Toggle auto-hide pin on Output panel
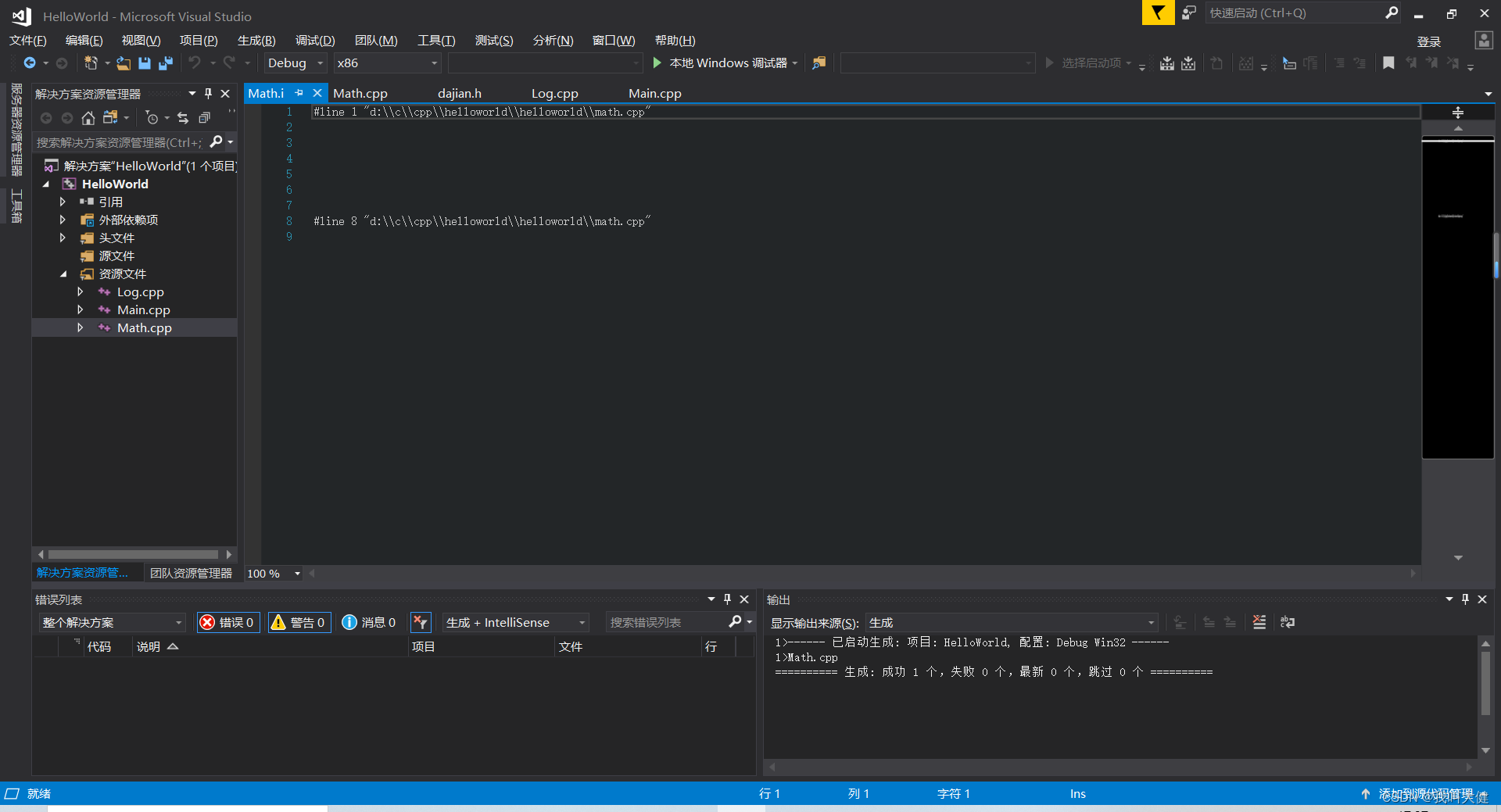Screen dimensions: 1501x812 pos(1465,599)
